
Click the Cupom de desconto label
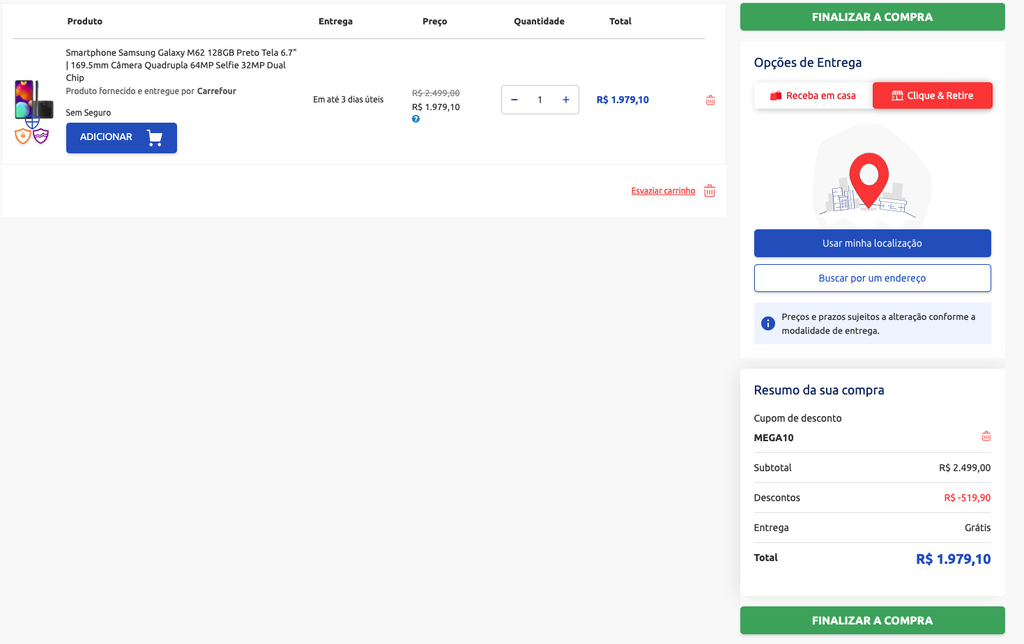click(x=797, y=418)
